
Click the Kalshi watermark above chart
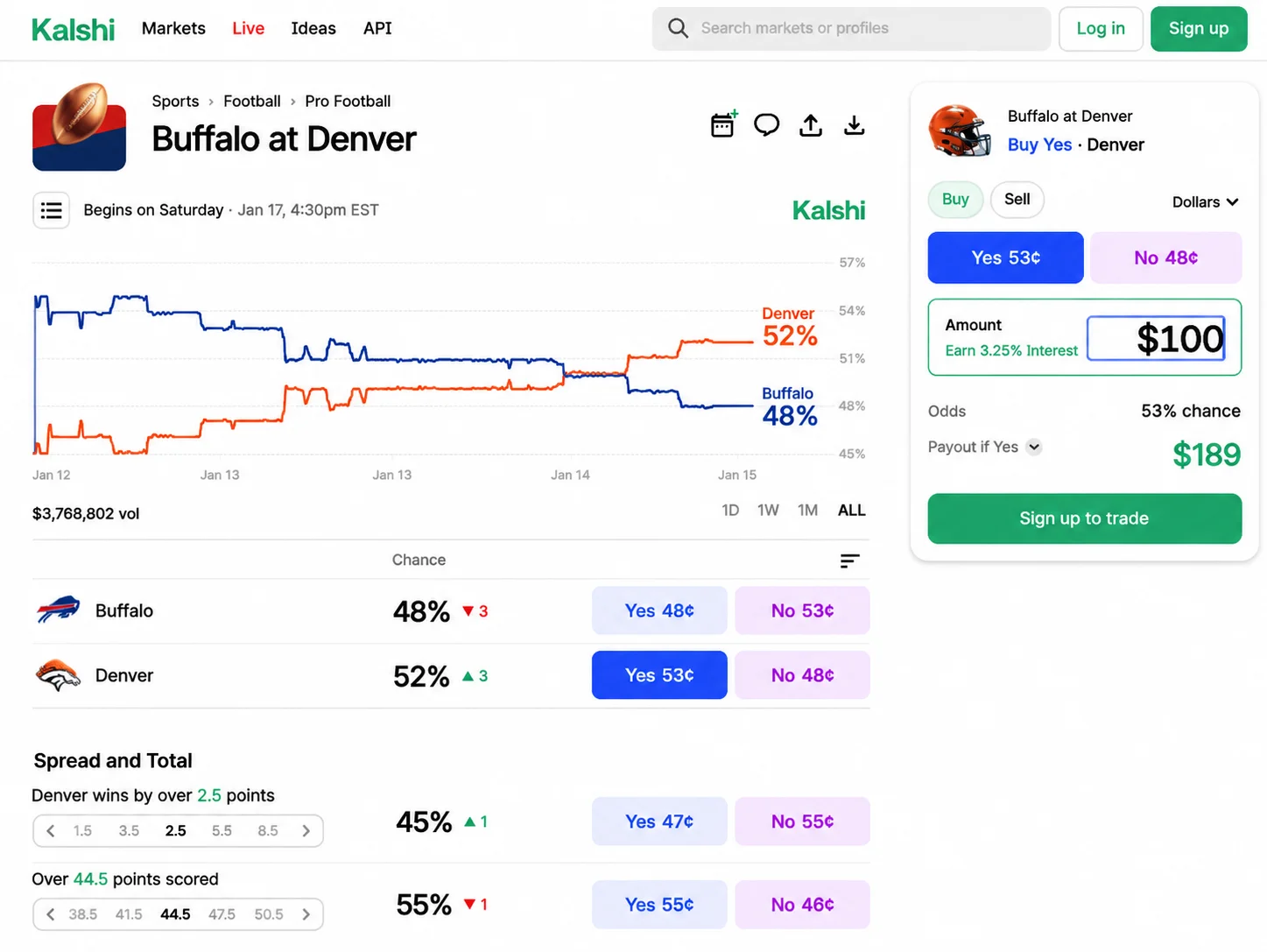point(828,210)
